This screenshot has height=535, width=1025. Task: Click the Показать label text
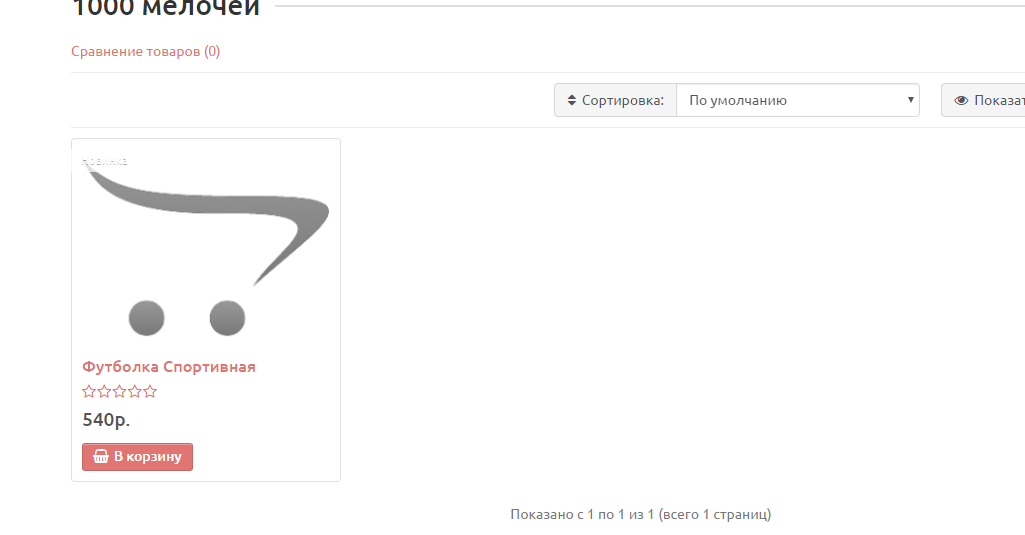[x=999, y=100]
